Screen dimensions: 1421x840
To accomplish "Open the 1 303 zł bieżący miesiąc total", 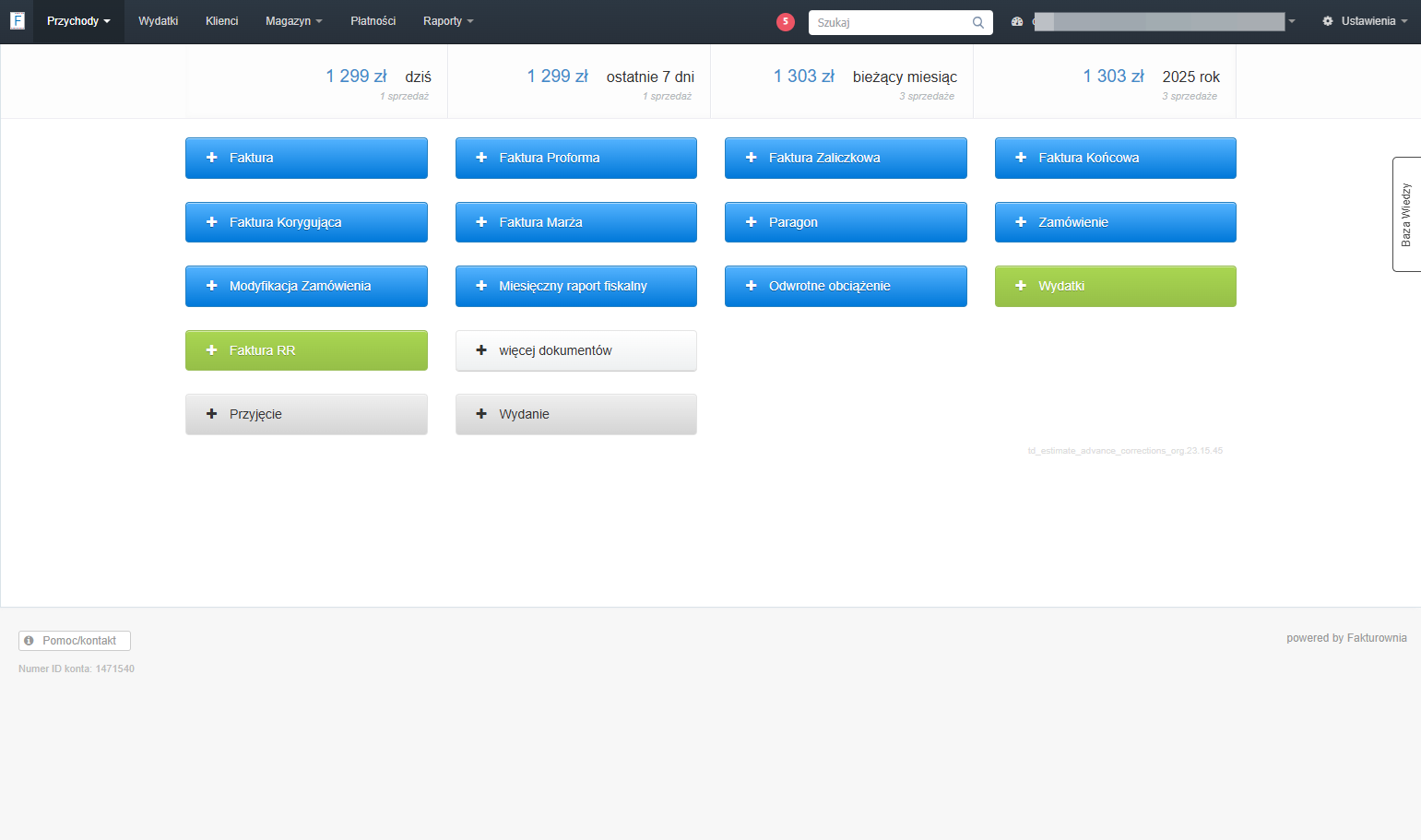I will 804,77.
